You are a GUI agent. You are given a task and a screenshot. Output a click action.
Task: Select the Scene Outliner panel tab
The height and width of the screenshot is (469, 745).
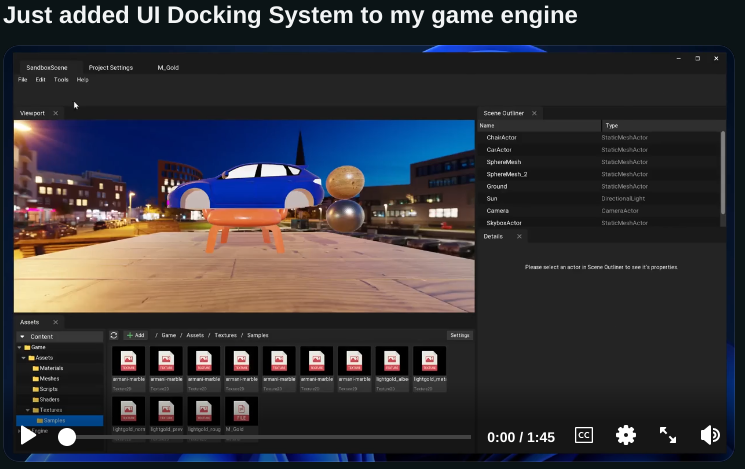click(504, 113)
